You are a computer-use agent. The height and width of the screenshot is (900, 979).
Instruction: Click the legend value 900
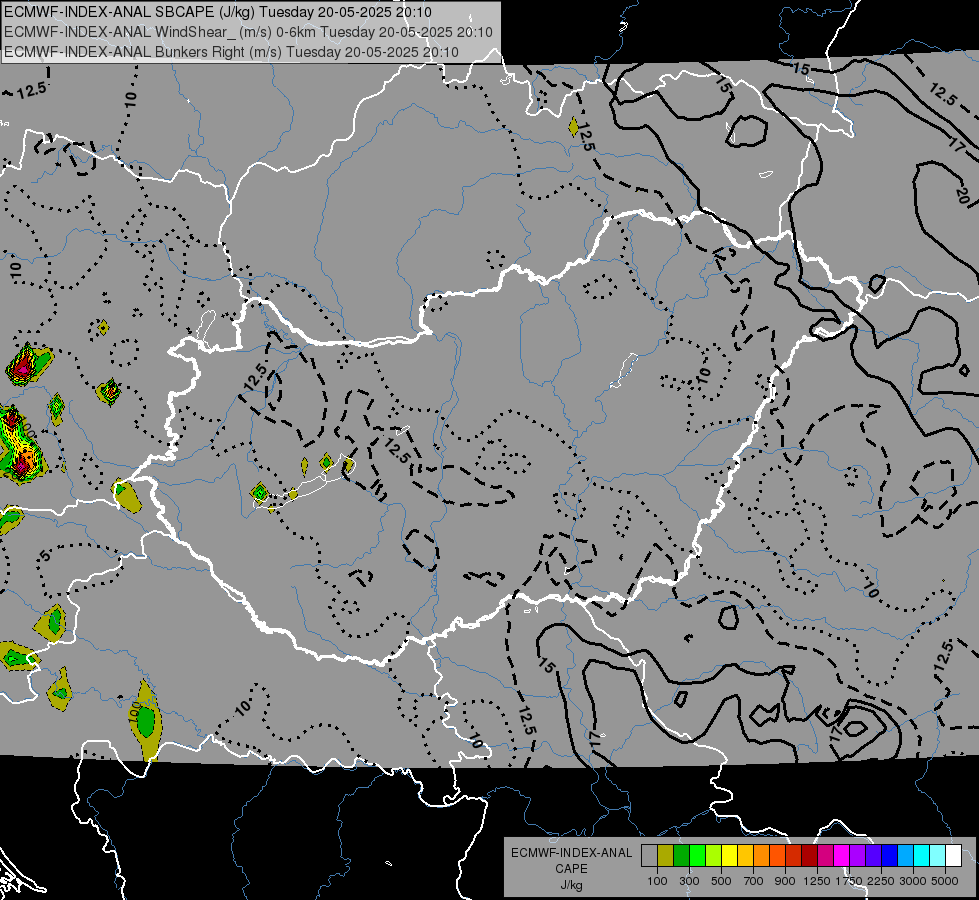(785, 881)
